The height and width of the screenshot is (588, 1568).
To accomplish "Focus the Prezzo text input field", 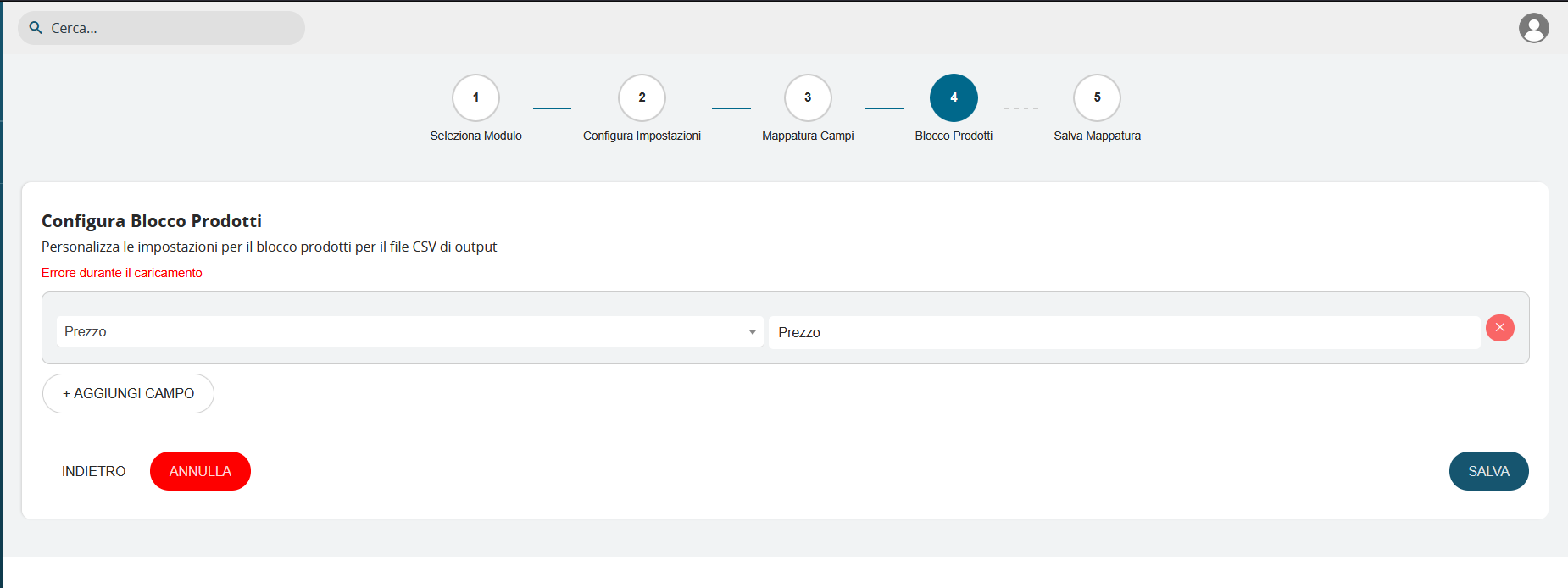I will coord(1123,332).
